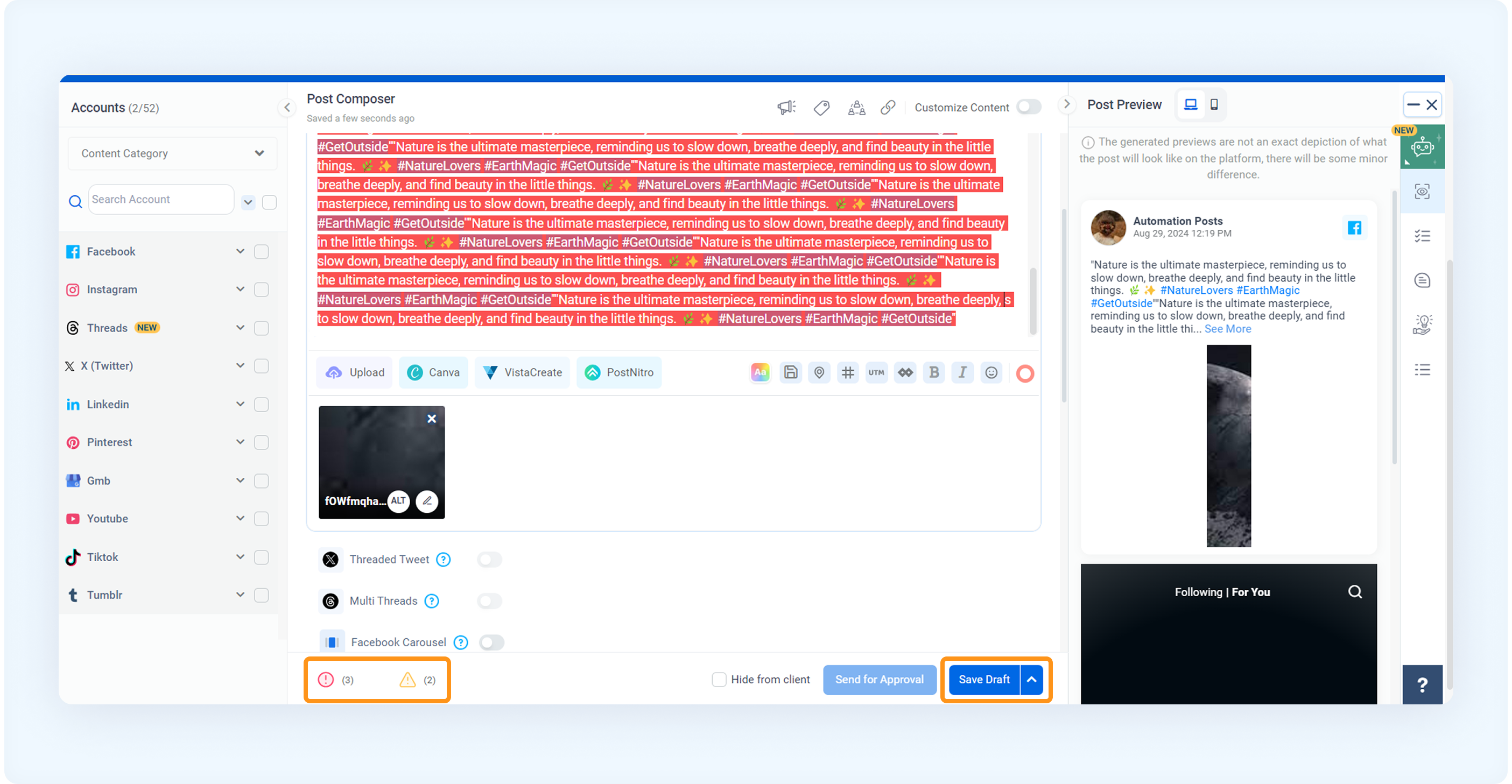Apply italic formatting to text
Viewport: 1512px width, 784px height.
[962, 373]
